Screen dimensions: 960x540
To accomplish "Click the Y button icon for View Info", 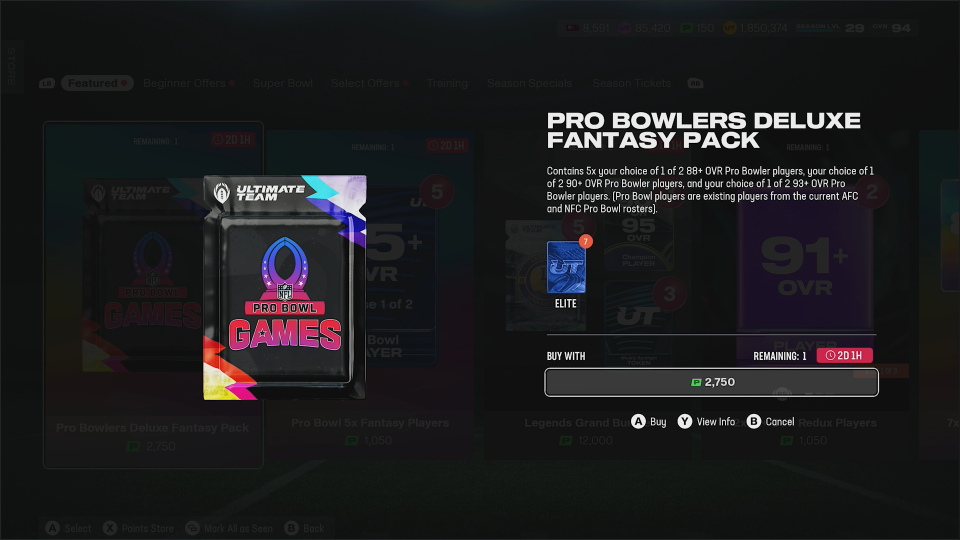I will (x=684, y=421).
